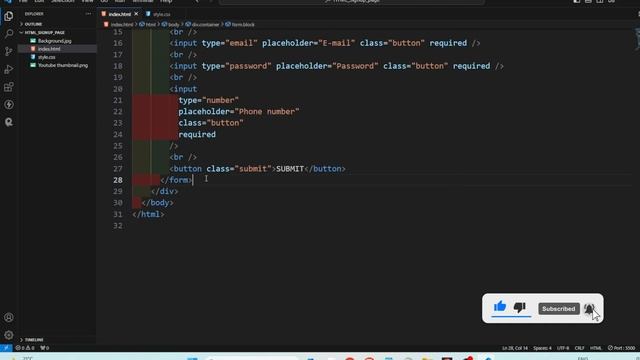
Task: Expand the Timeline section
Action: point(34,340)
